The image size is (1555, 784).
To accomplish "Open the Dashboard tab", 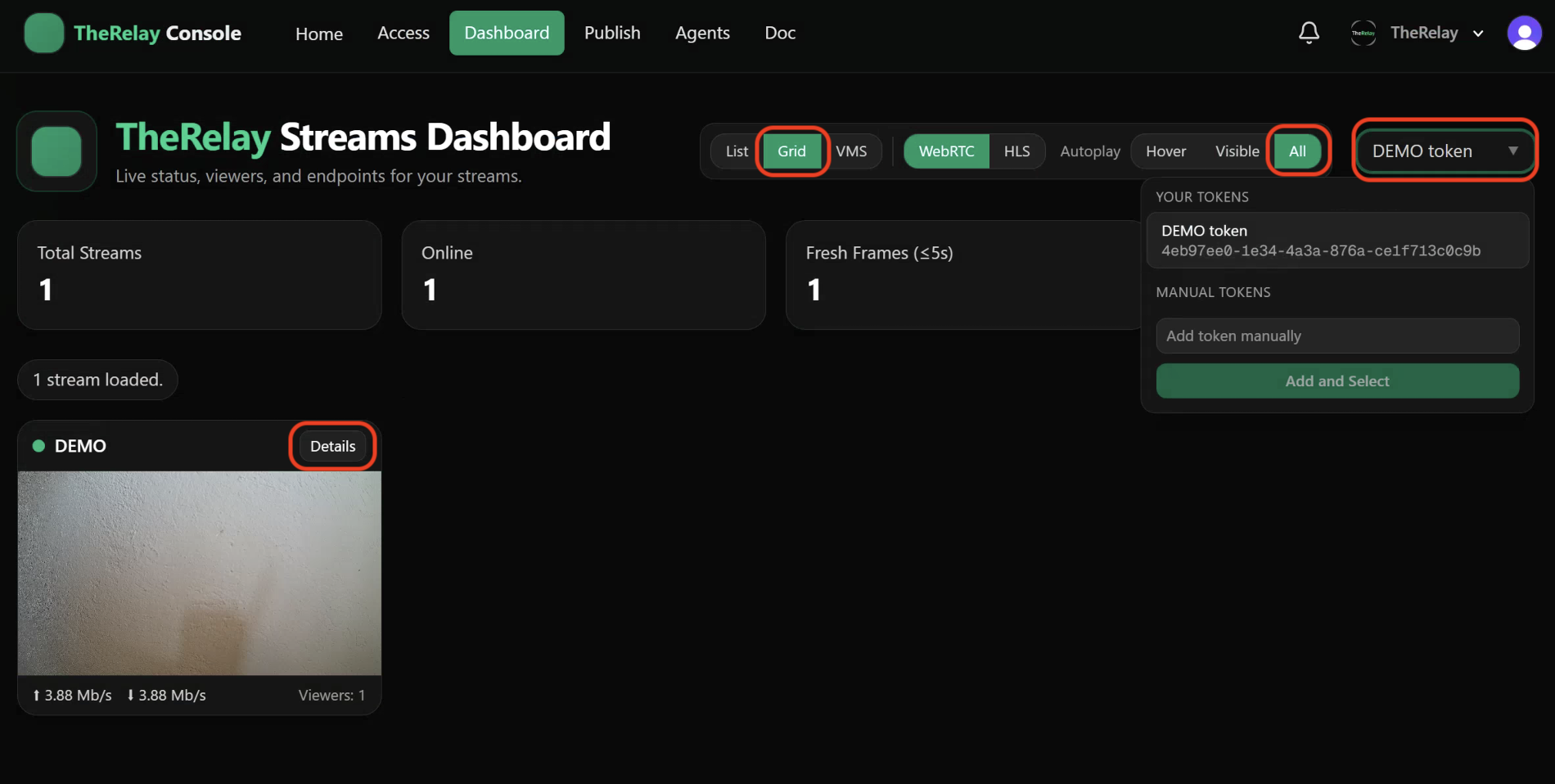I will coord(507,33).
